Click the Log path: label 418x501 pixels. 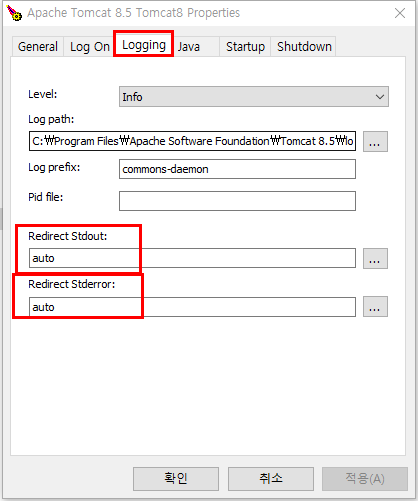51,119
